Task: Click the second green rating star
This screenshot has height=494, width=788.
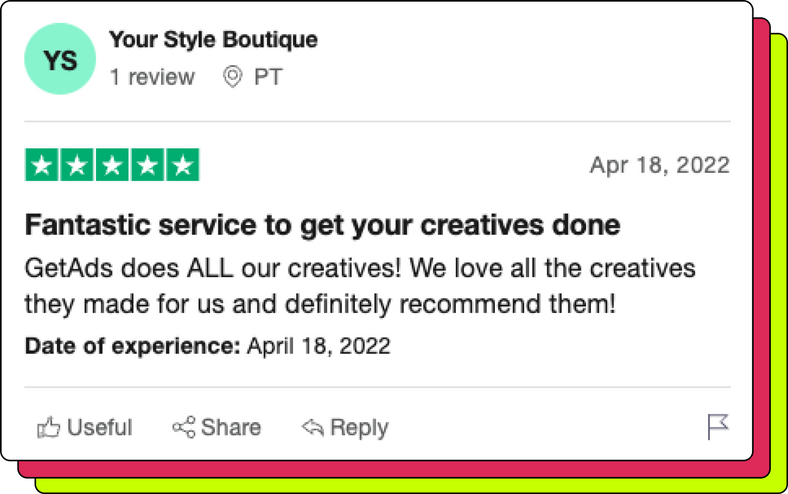Action: [x=77, y=165]
